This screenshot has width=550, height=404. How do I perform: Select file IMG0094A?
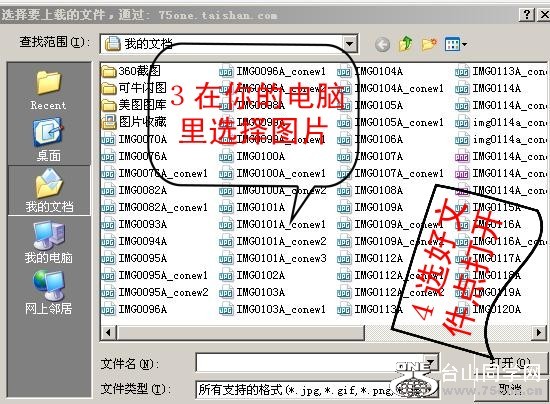click(x=134, y=241)
